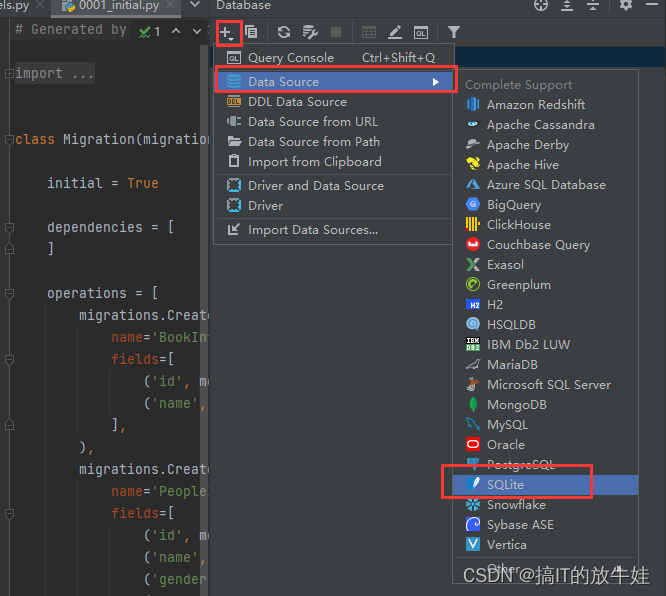The width and height of the screenshot is (666, 596).
Task: Select Driver and Data Source
Action: 334,186
